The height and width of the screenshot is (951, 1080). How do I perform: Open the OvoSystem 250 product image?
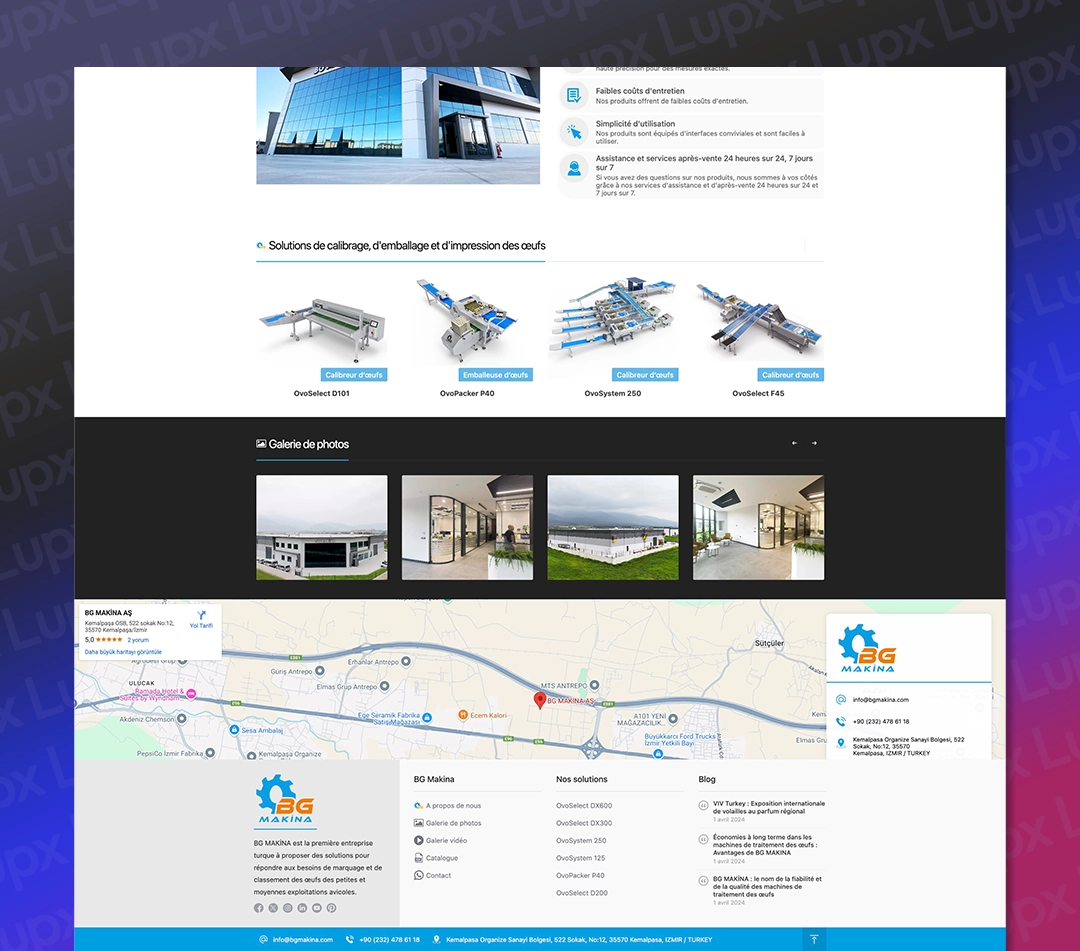coord(612,320)
